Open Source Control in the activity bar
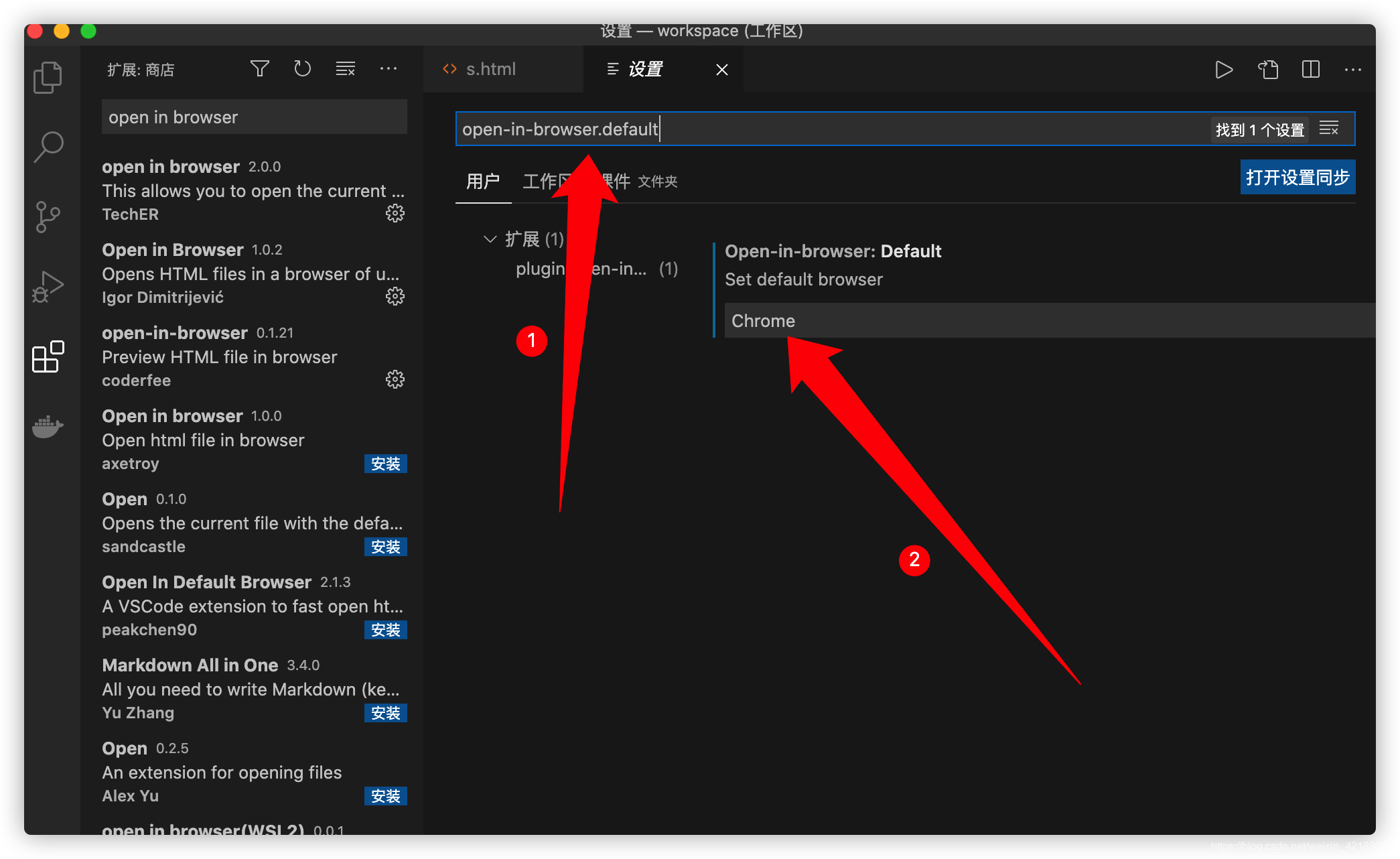The width and height of the screenshot is (1400, 859). 48,216
